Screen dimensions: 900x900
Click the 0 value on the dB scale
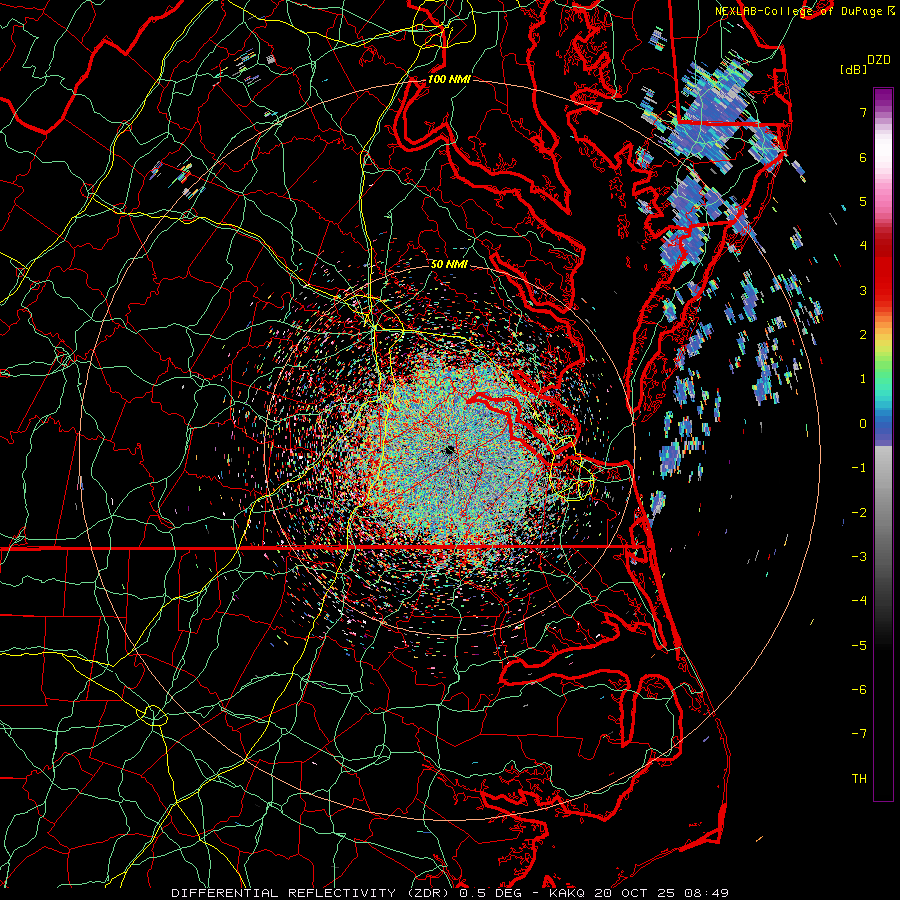[x=863, y=424]
